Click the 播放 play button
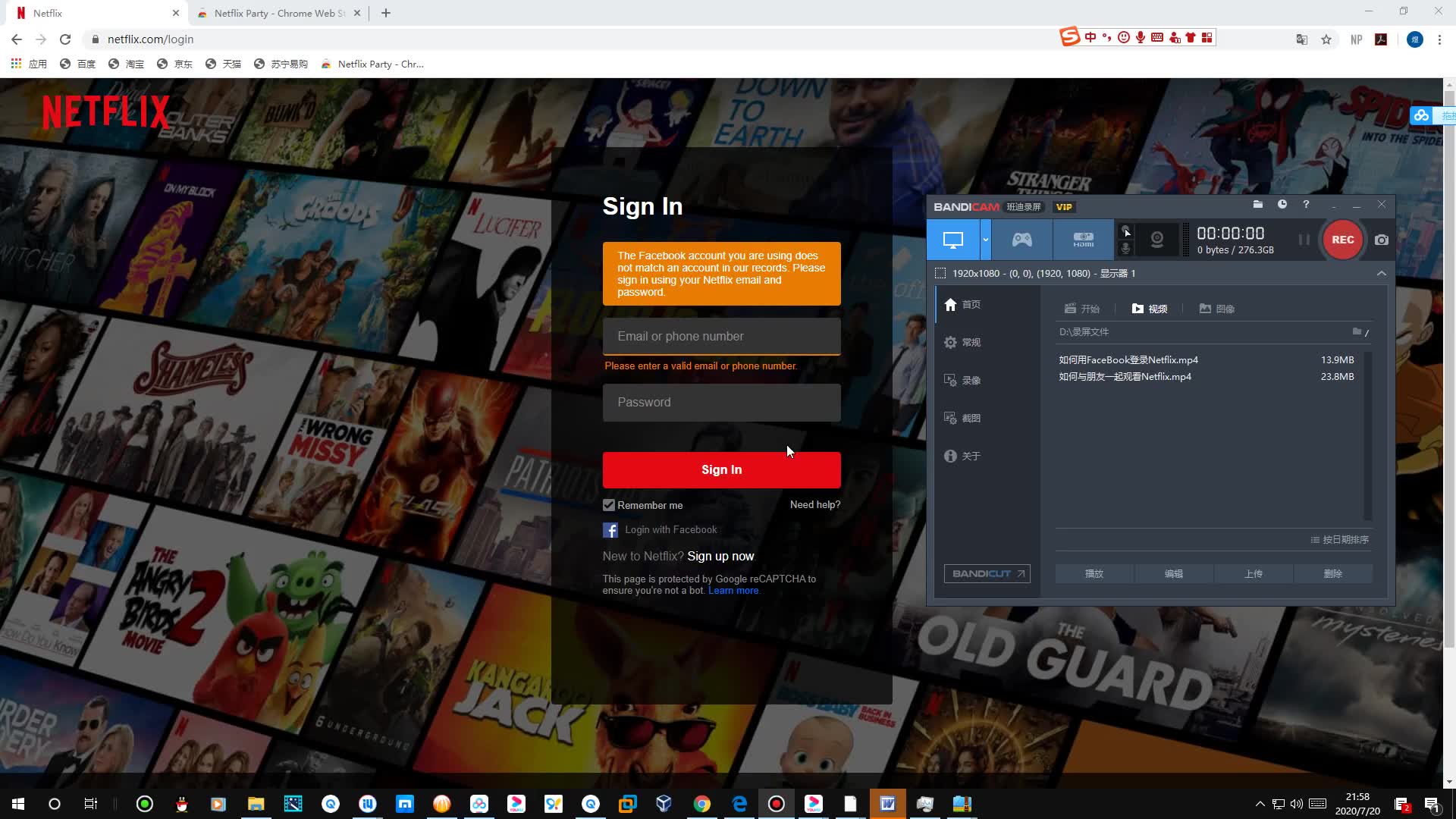The height and width of the screenshot is (819, 1456). [x=1094, y=573]
